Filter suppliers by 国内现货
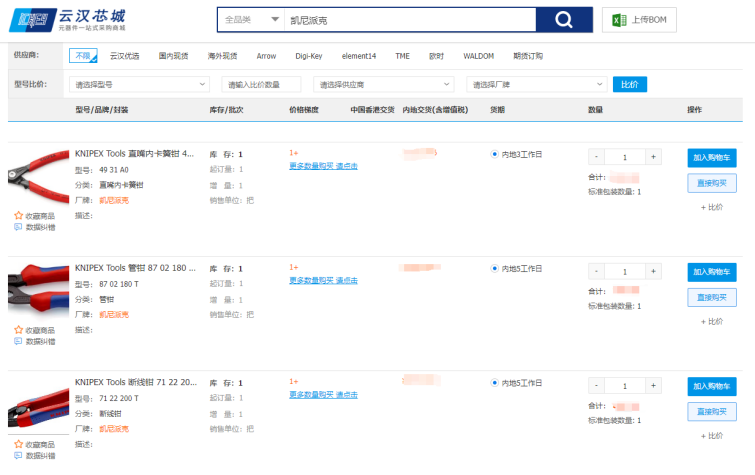 (x=173, y=56)
